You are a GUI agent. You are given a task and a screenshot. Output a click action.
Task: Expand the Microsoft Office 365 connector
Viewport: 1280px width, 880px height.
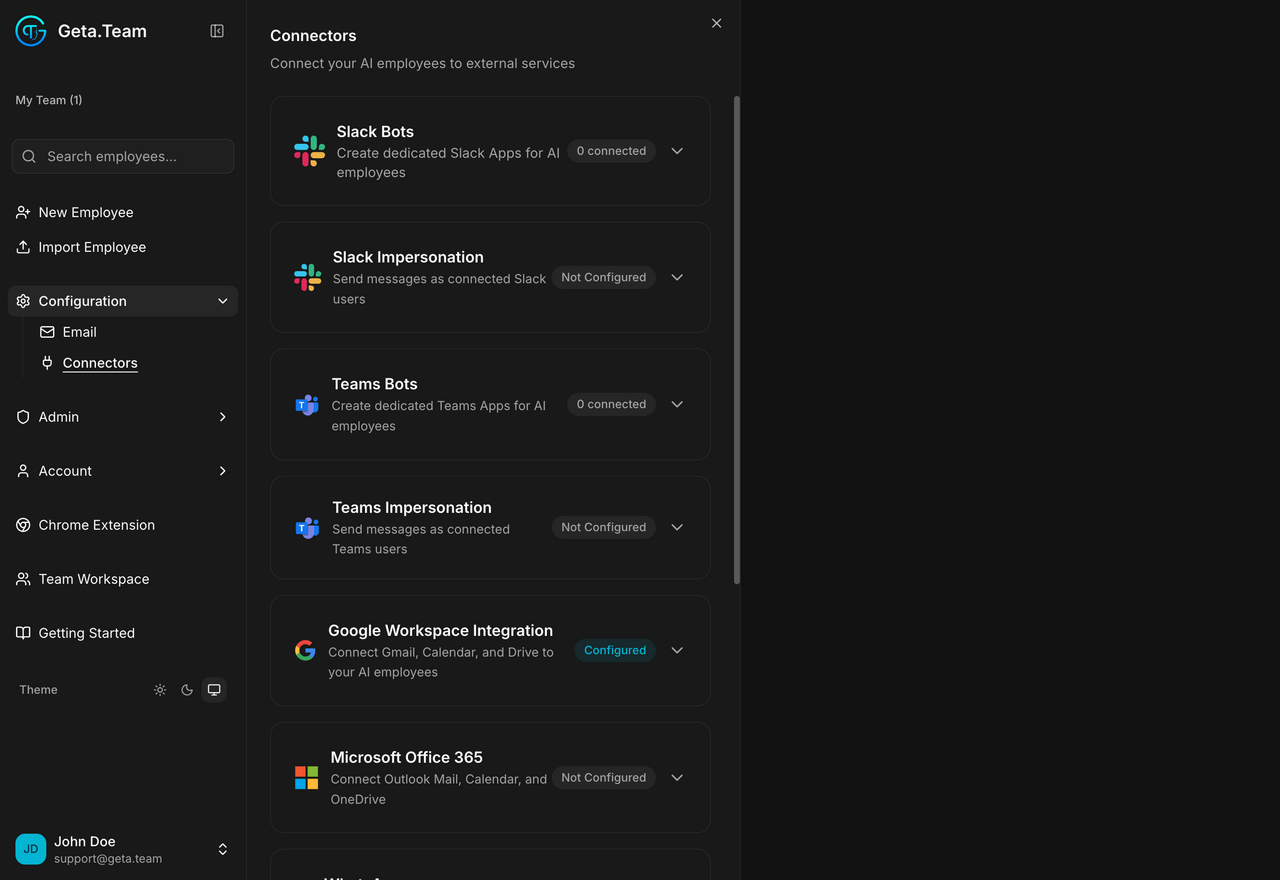click(677, 777)
